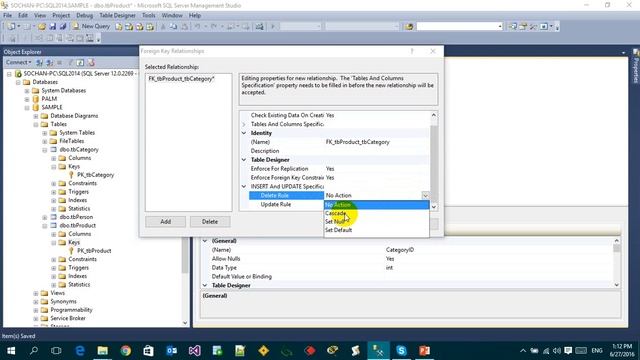Choose No Action in Delete Rule list

376,204
